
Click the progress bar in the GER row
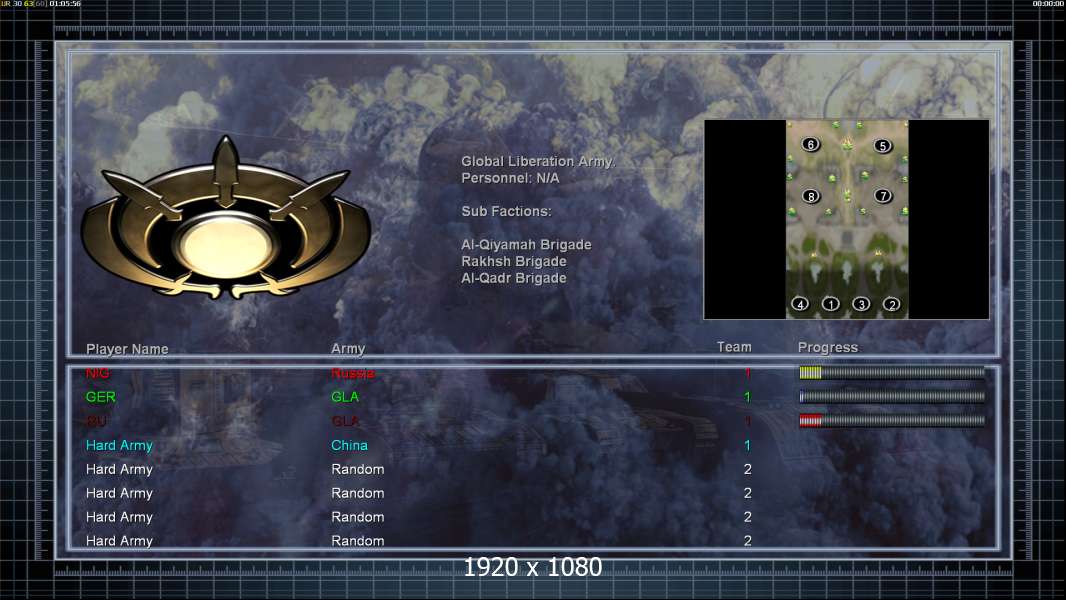891,396
